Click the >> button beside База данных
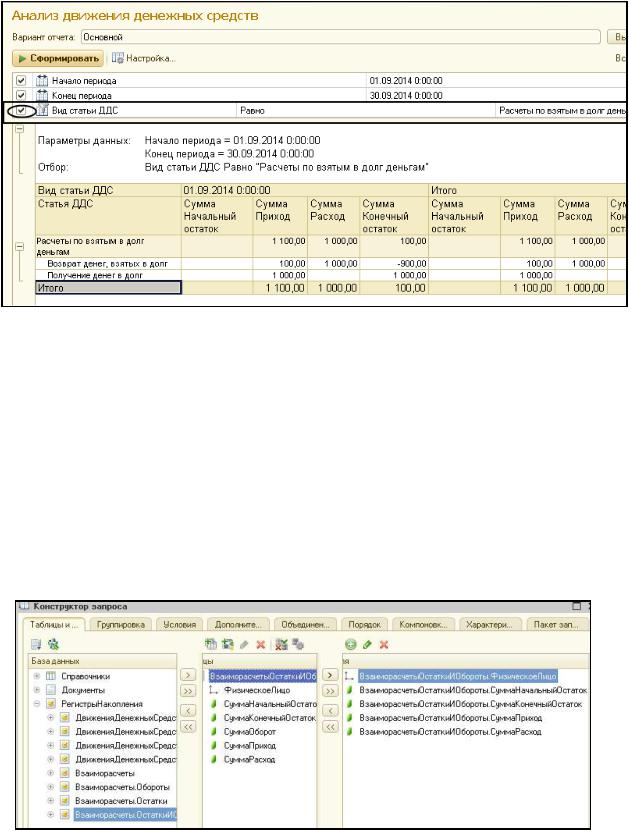The image size is (629, 831). point(188,691)
